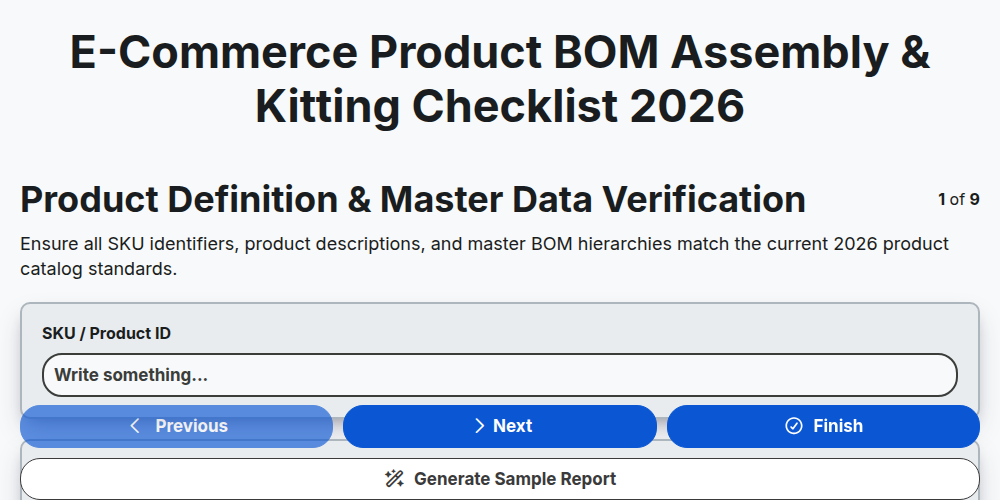
Task: Click the "Ensure all SKU identifiers" description sentence
Action: coord(485,244)
